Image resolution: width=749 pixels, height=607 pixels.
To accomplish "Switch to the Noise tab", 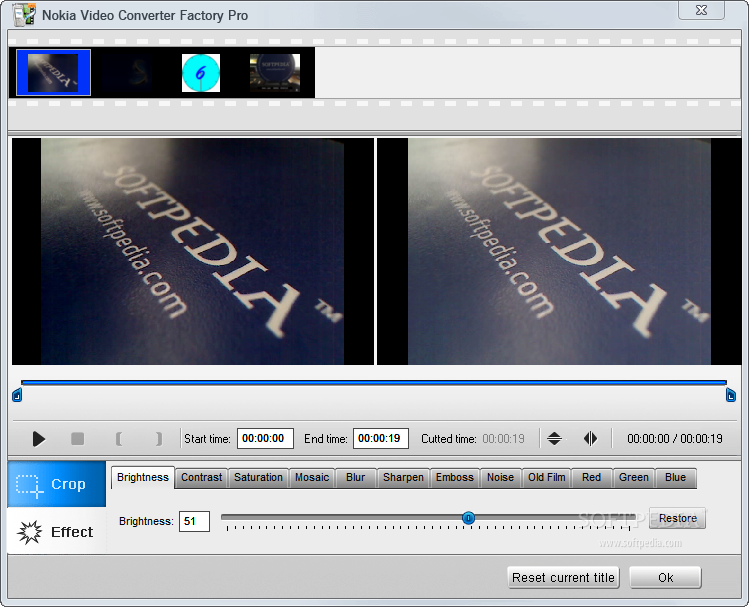I will coord(500,478).
